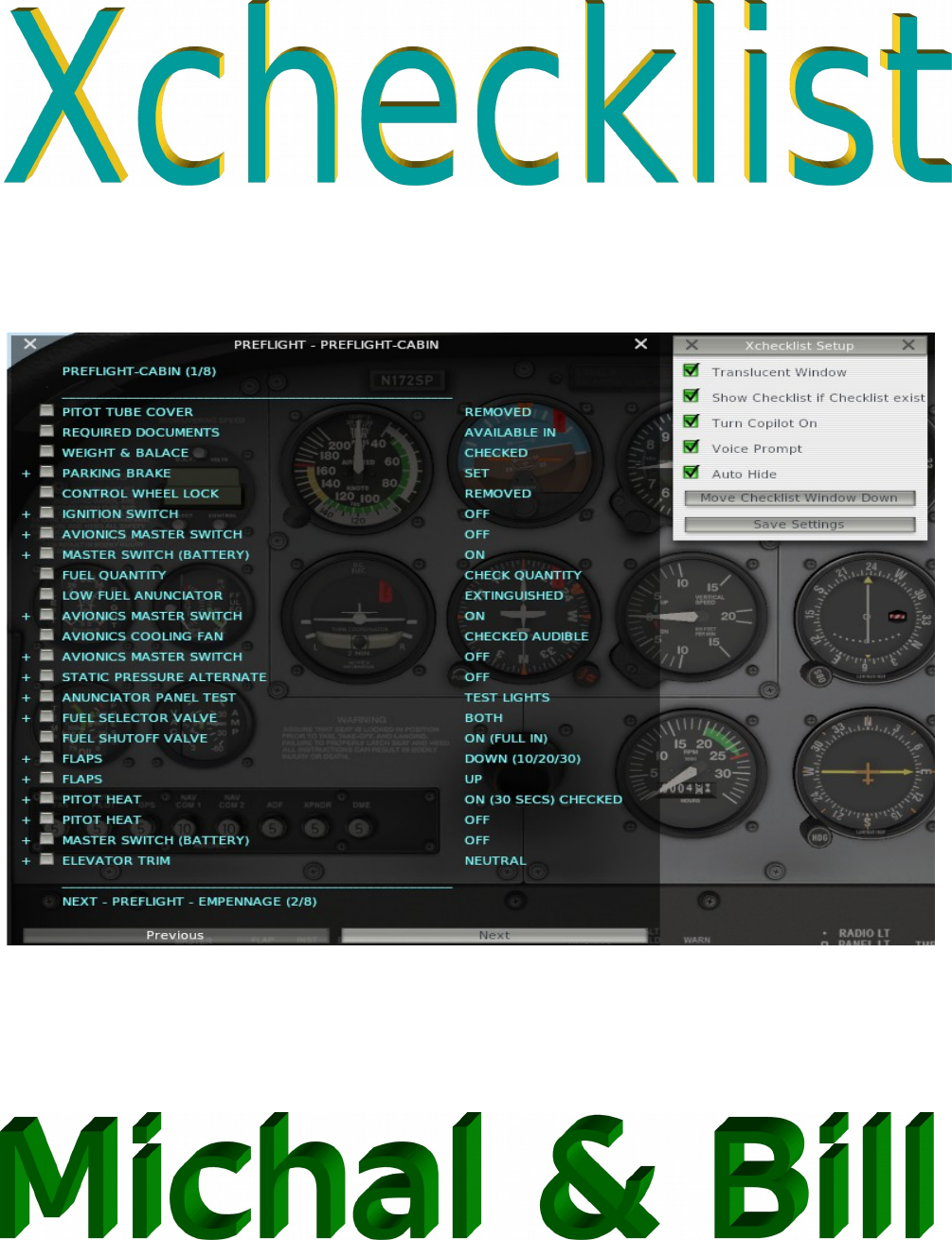The width and height of the screenshot is (952, 1240).
Task: Click the CHECK QUANTITY value
Action: tap(523, 575)
